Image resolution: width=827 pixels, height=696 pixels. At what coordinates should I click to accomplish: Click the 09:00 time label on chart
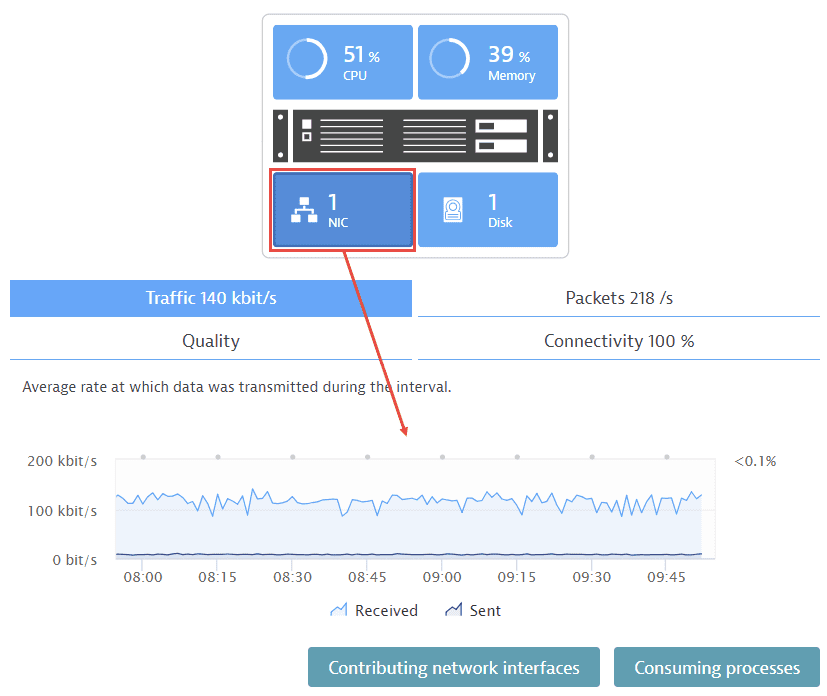pyautogui.click(x=442, y=577)
